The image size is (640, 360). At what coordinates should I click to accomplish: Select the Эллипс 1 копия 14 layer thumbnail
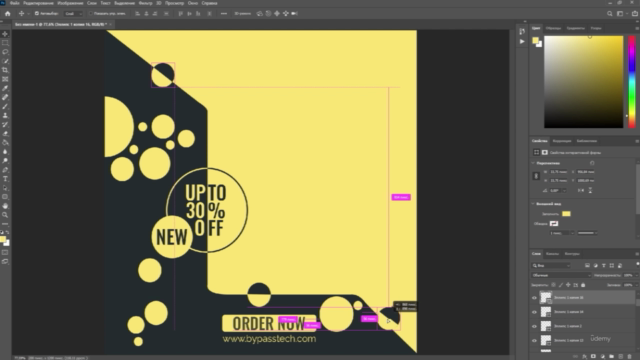click(546, 312)
